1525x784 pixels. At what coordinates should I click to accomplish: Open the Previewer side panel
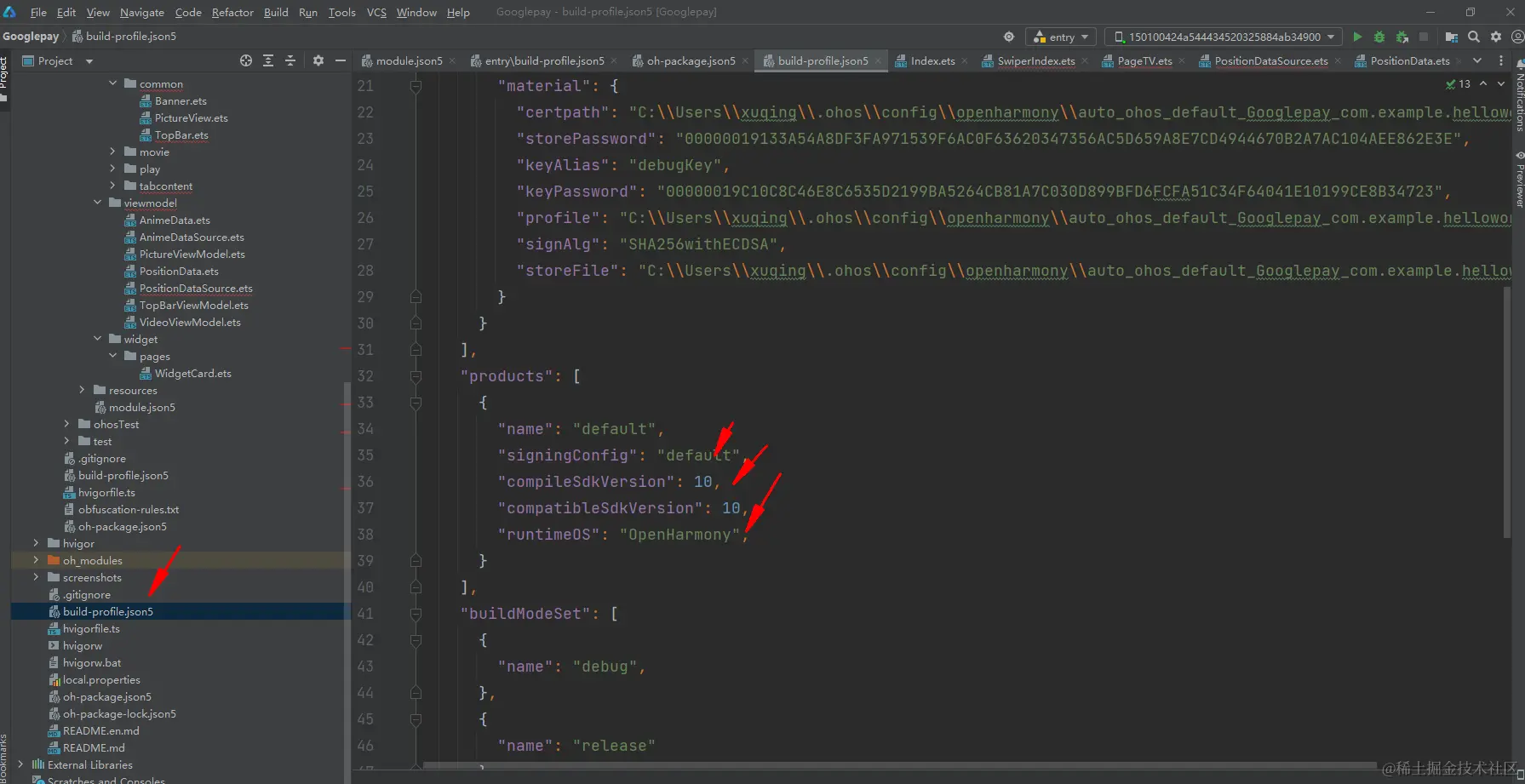(1519, 179)
